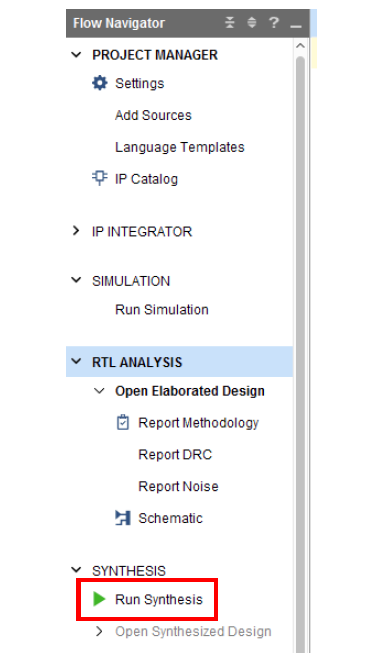
Task: Click the scrollbar up arrow
Action: click(300, 45)
